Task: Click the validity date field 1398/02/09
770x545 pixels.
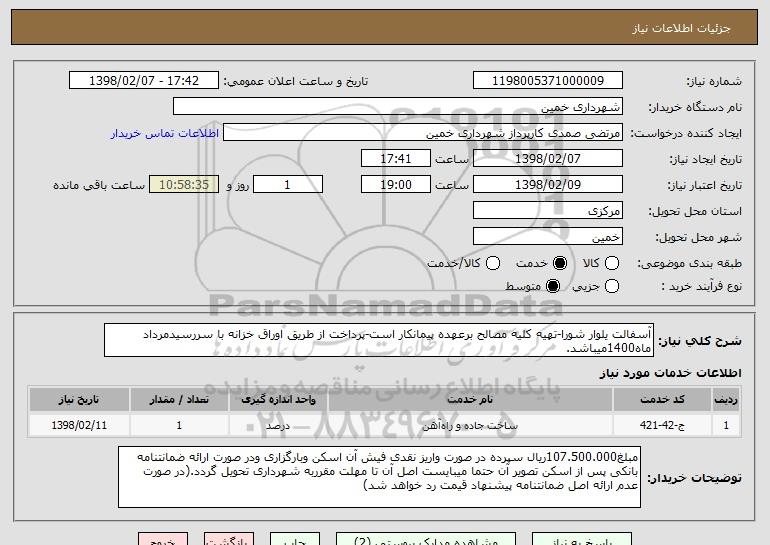Action: [548, 185]
